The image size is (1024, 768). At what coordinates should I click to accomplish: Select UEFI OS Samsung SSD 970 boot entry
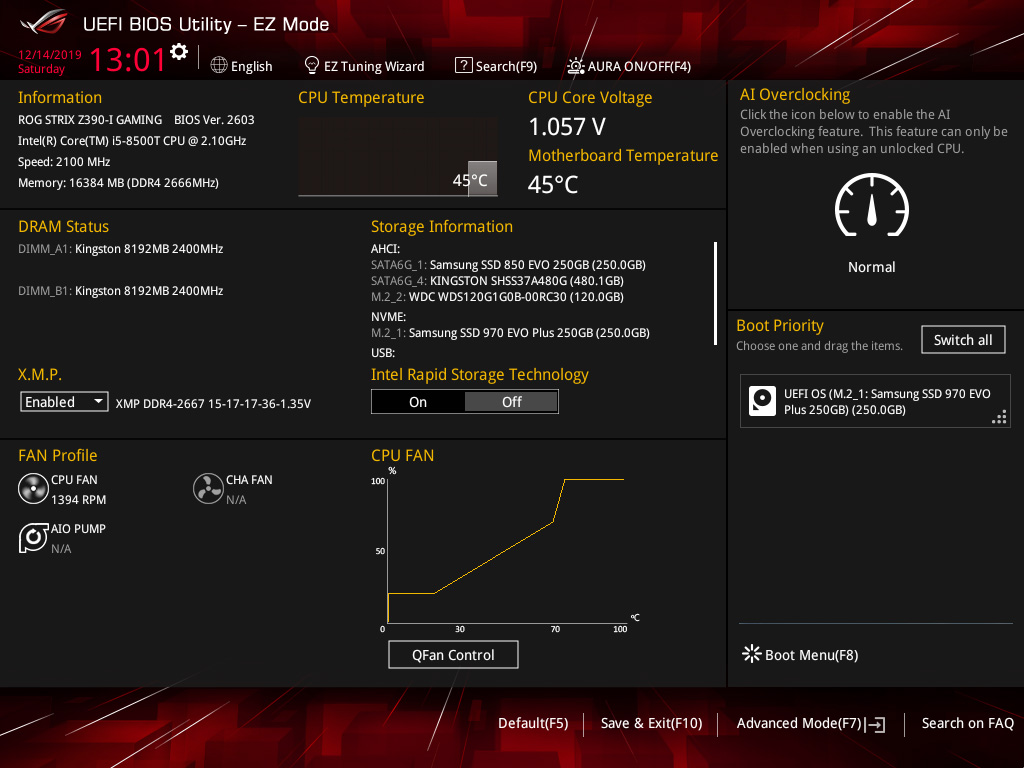[875, 401]
